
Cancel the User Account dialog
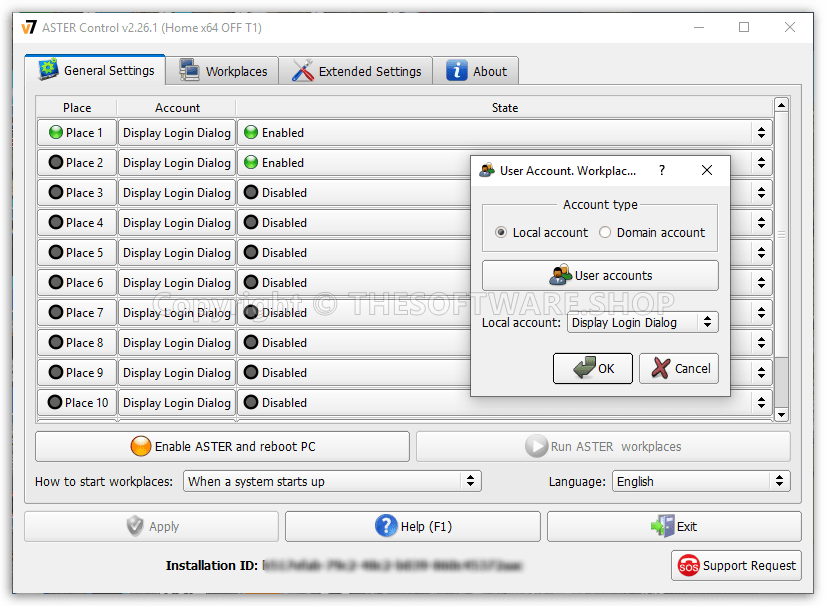(x=678, y=368)
